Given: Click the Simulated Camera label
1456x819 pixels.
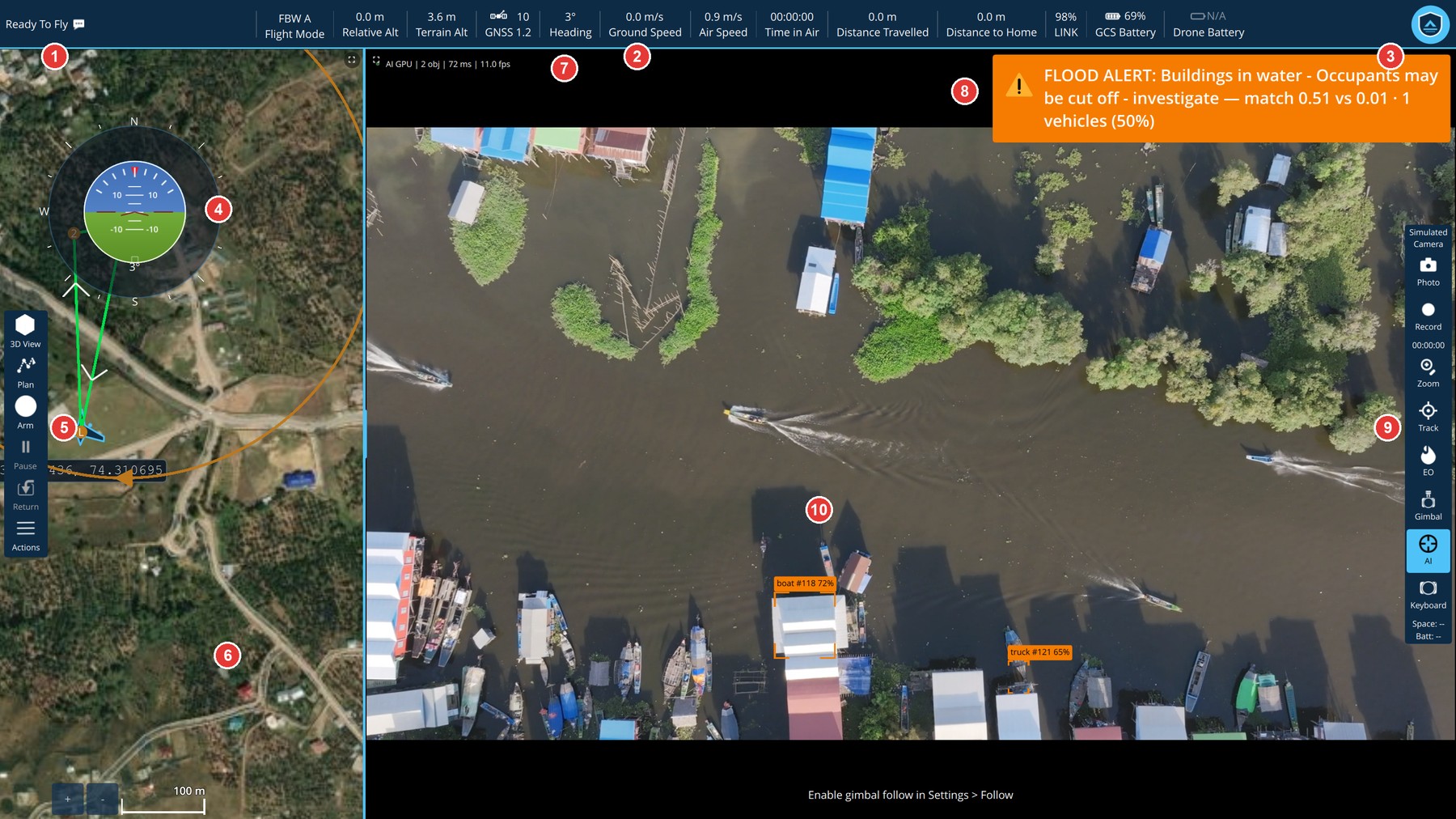Looking at the screenshot, I should coord(1428,238).
